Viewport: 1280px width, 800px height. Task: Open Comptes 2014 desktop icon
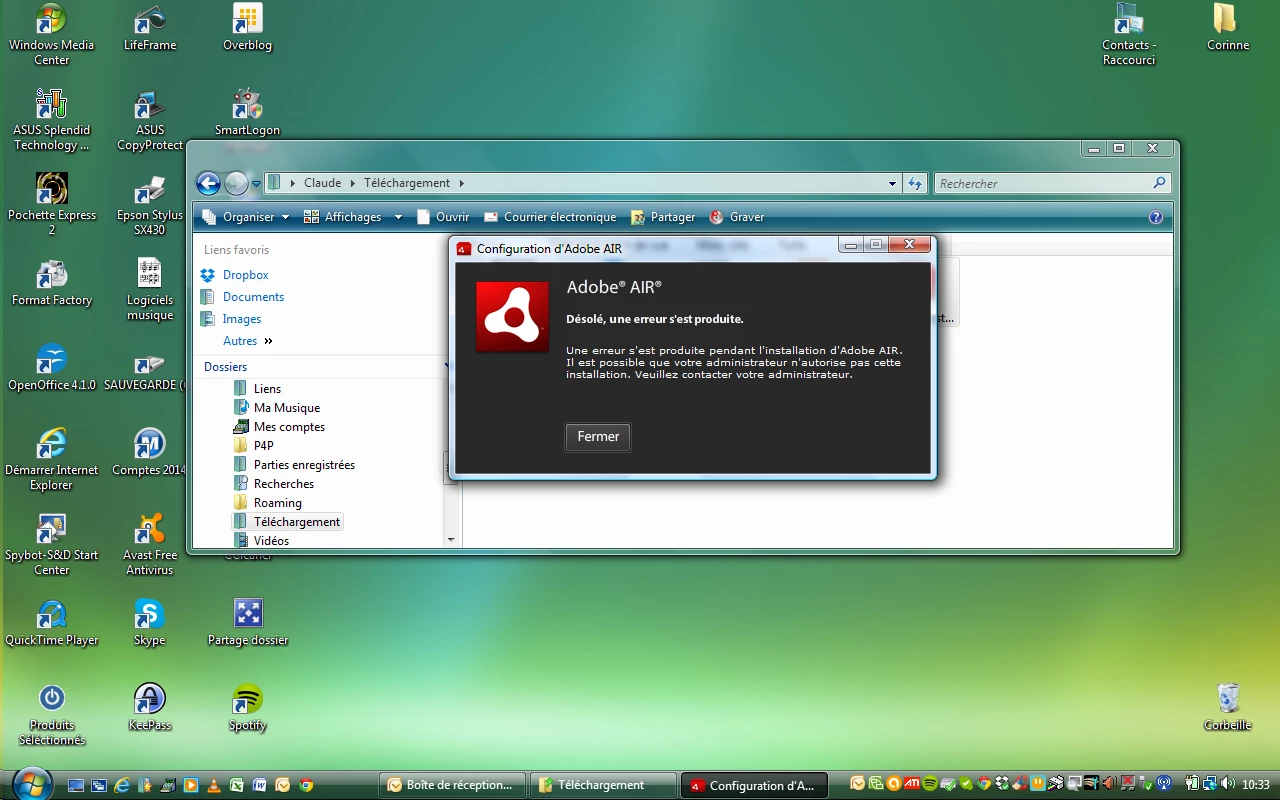pyautogui.click(x=149, y=454)
